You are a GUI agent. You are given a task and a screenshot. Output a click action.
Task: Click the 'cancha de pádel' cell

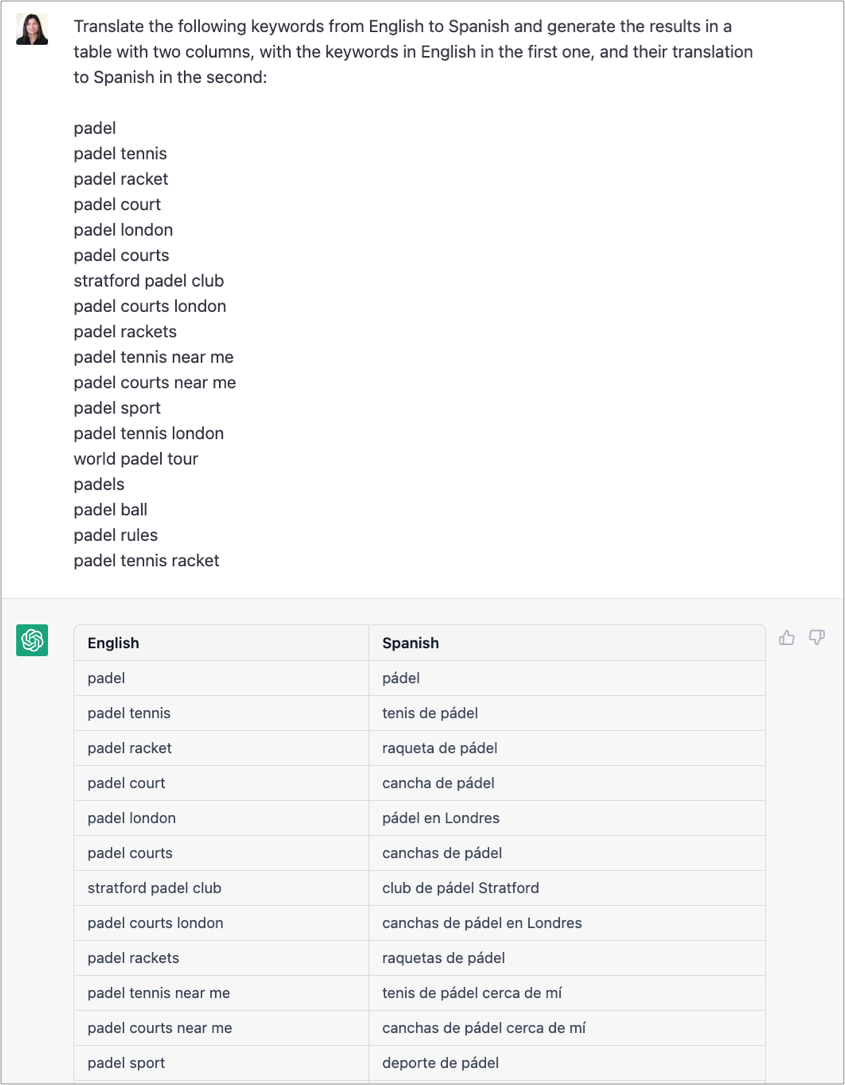[438, 783]
